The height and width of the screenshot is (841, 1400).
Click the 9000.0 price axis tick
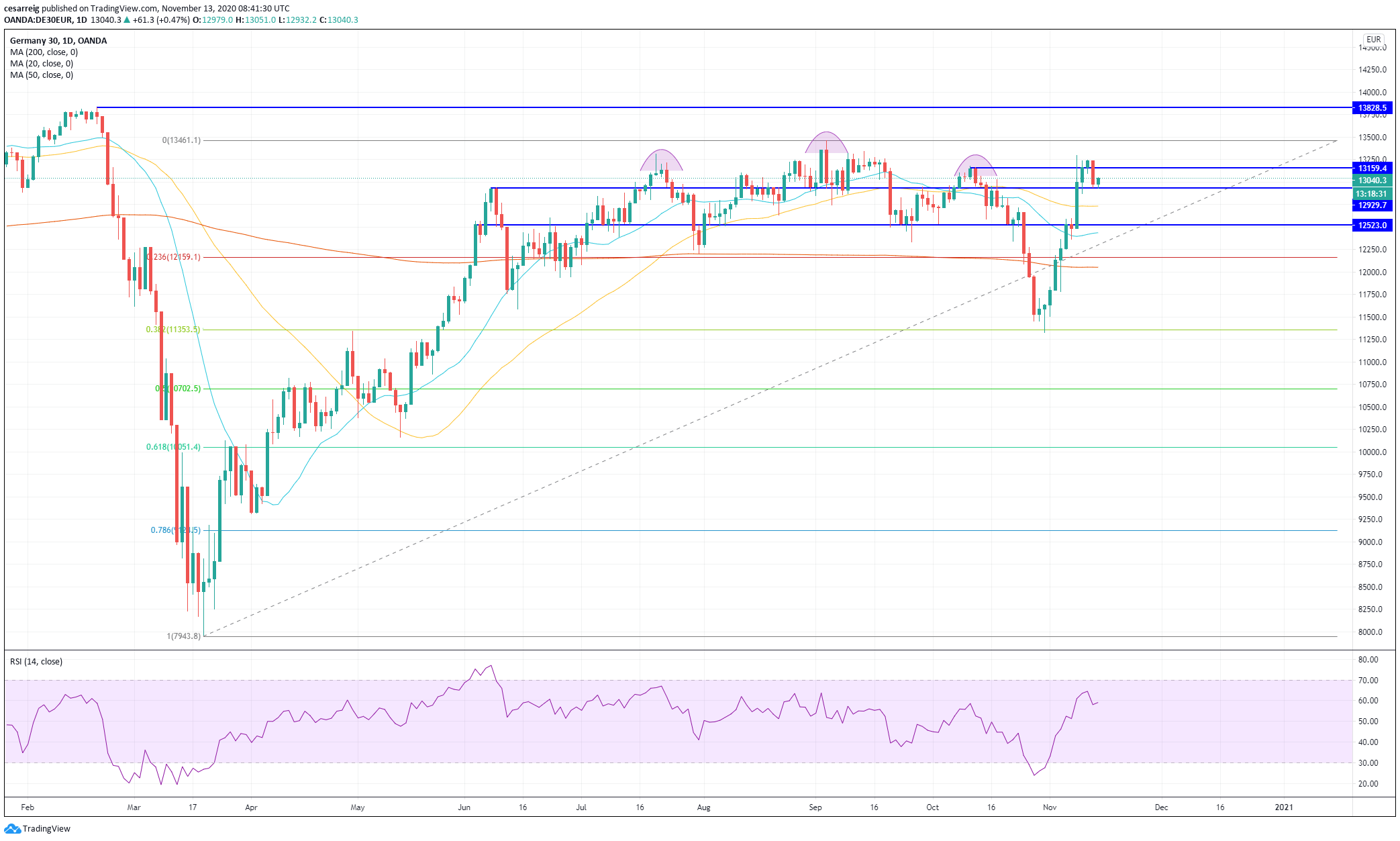click(1370, 542)
